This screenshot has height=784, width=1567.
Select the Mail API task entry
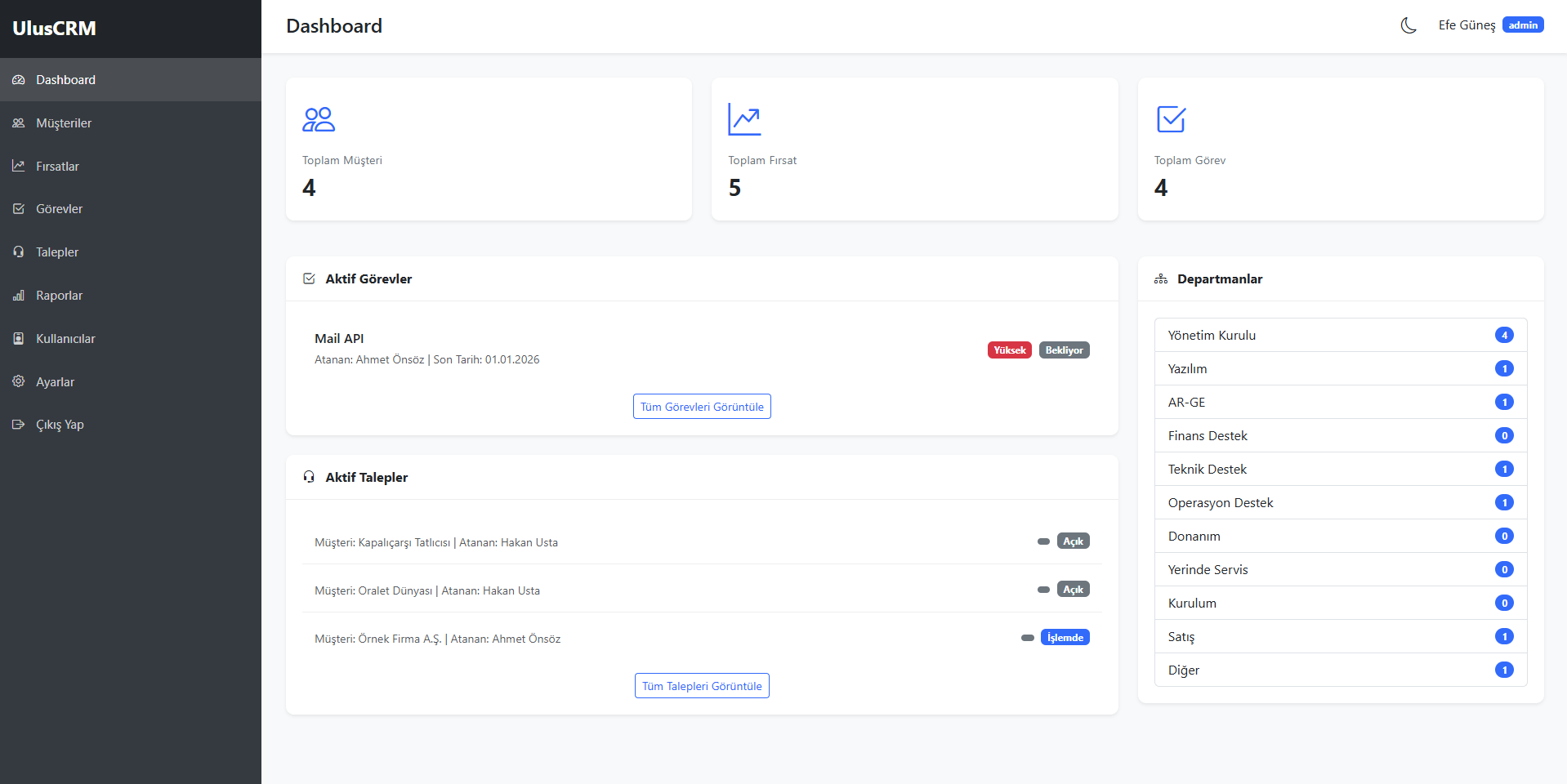click(339, 339)
